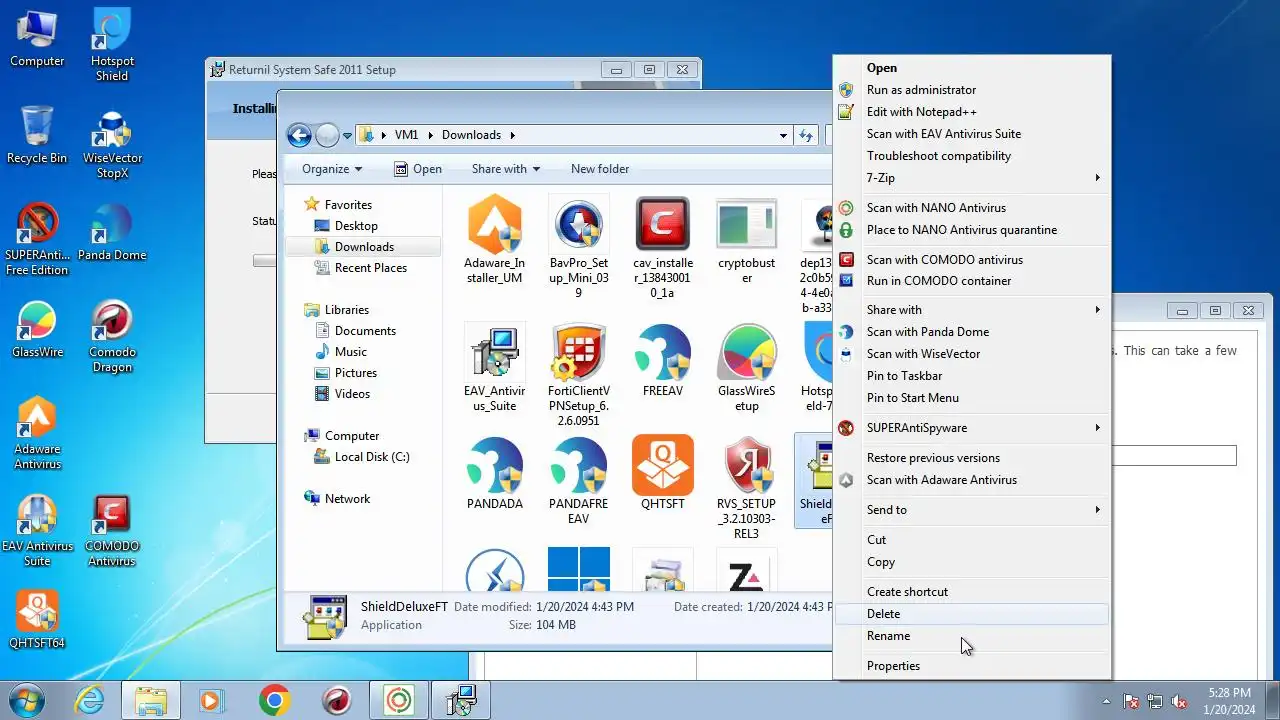Open recent pages dropdown beside Forward

click(347, 135)
